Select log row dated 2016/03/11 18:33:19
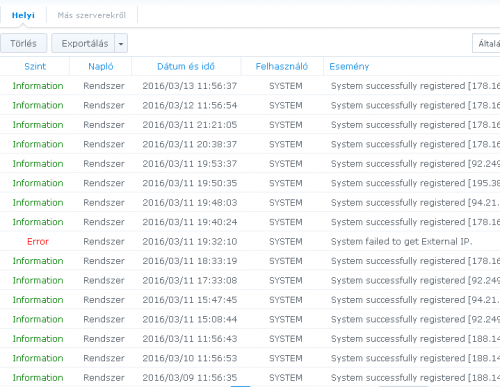 250,261
